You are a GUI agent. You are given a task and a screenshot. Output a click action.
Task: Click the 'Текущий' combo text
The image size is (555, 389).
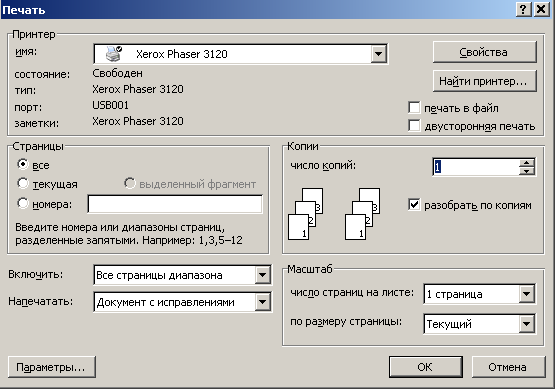point(449,324)
